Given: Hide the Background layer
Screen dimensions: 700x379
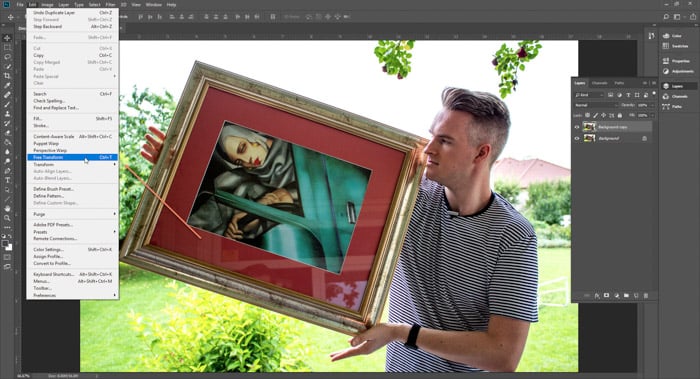Looking at the screenshot, I should pyautogui.click(x=577, y=138).
